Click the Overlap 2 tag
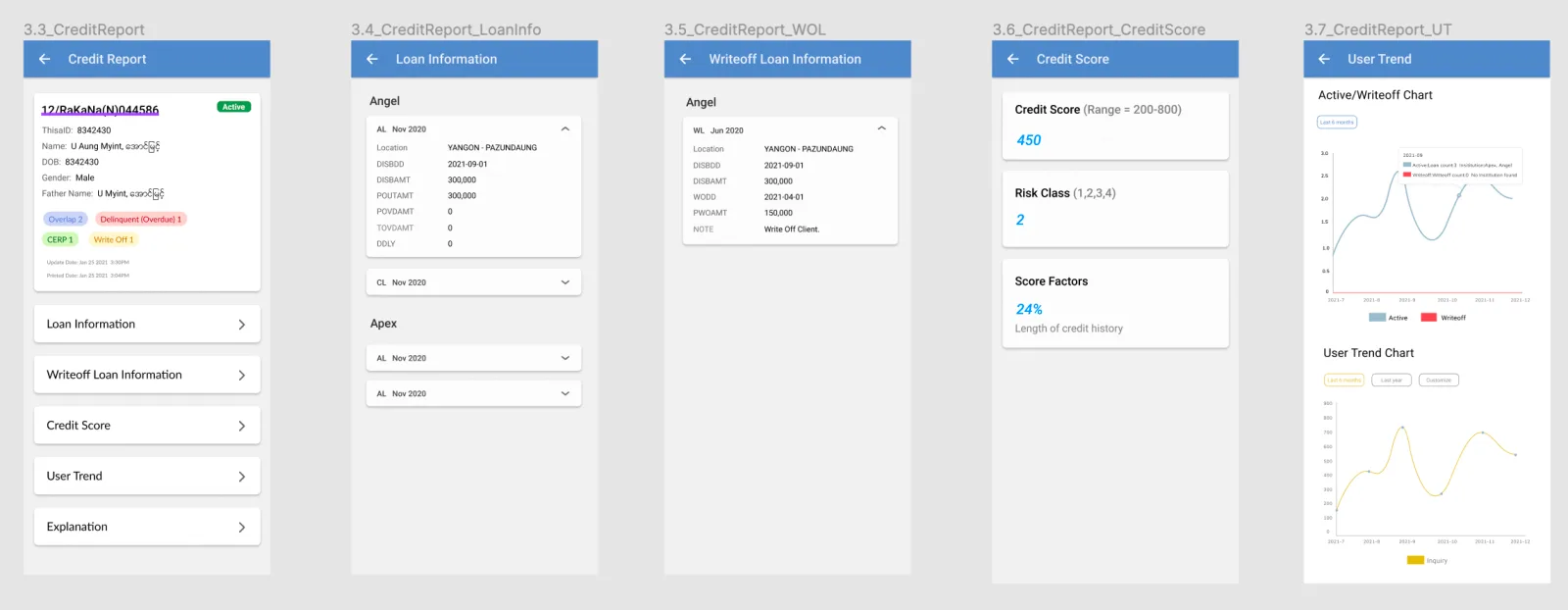 pyautogui.click(x=66, y=220)
